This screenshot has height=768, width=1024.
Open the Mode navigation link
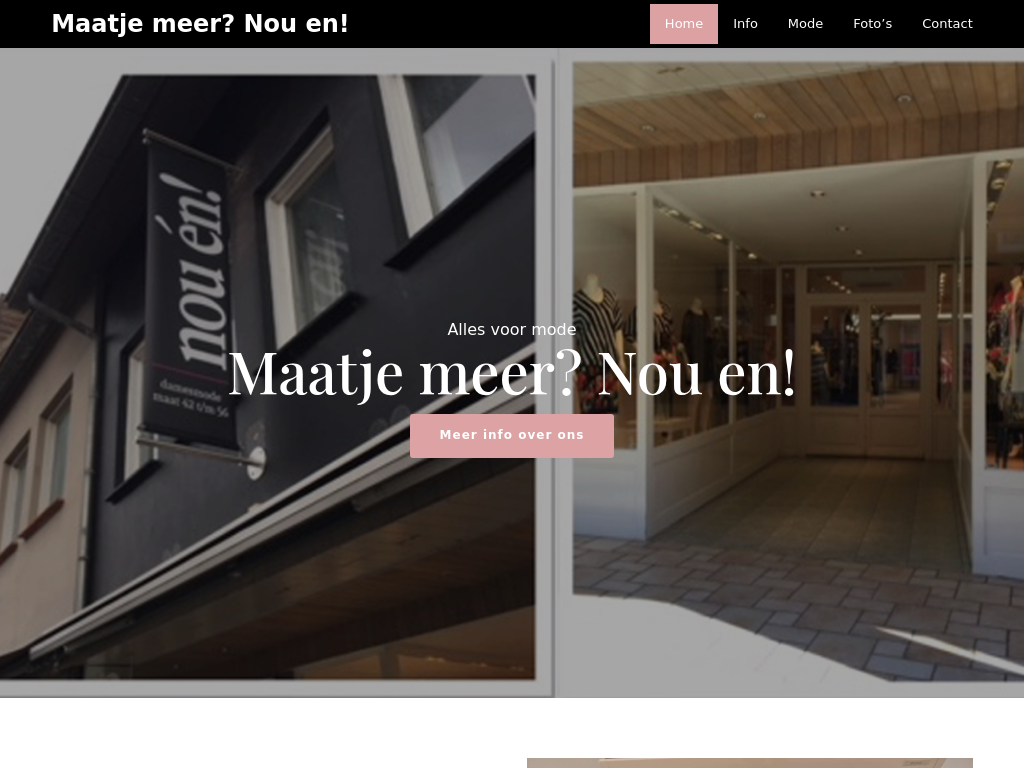(x=805, y=24)
